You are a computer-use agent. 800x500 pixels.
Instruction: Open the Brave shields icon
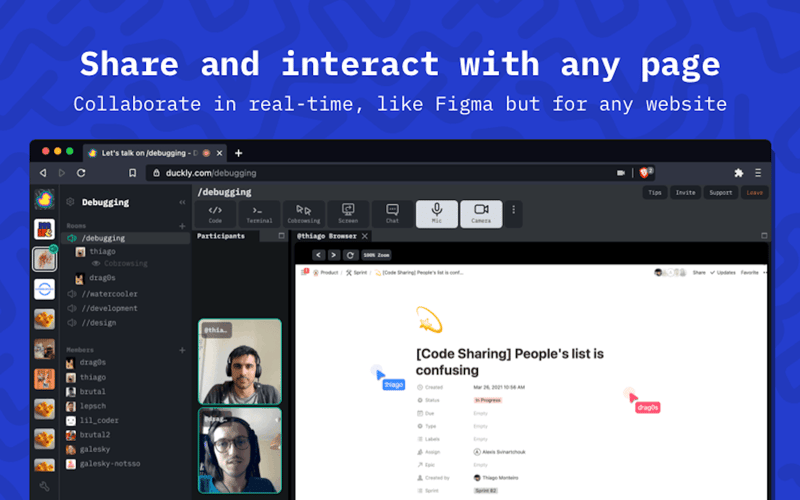coord(645,172)
